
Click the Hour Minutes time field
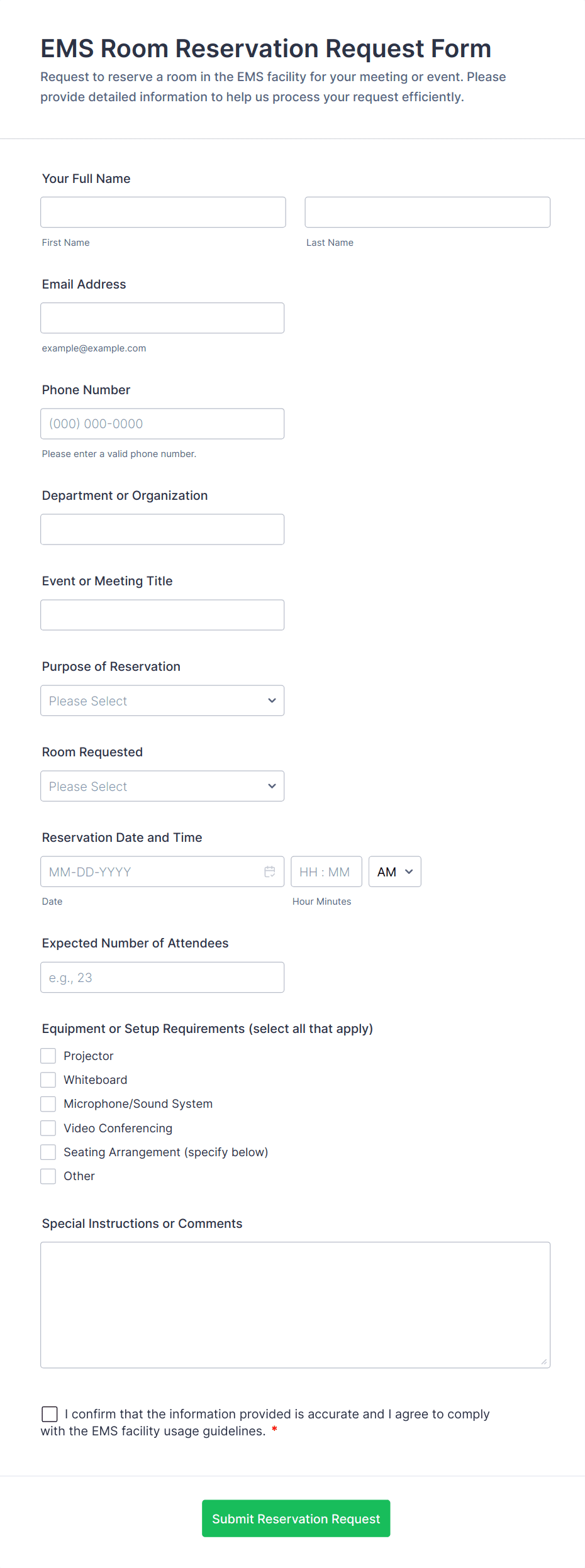click(326, 871)
